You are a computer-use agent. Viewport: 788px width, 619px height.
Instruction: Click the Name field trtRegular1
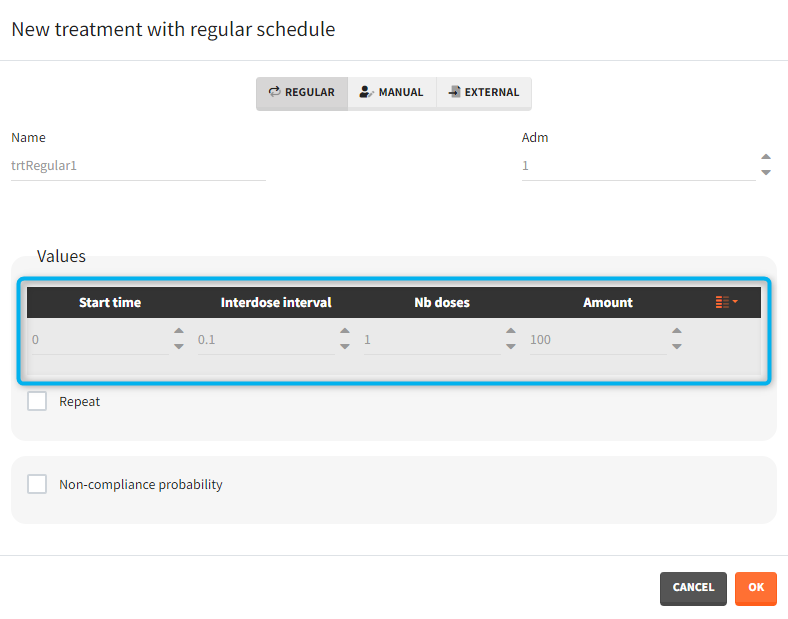click(x=138, y=166)
